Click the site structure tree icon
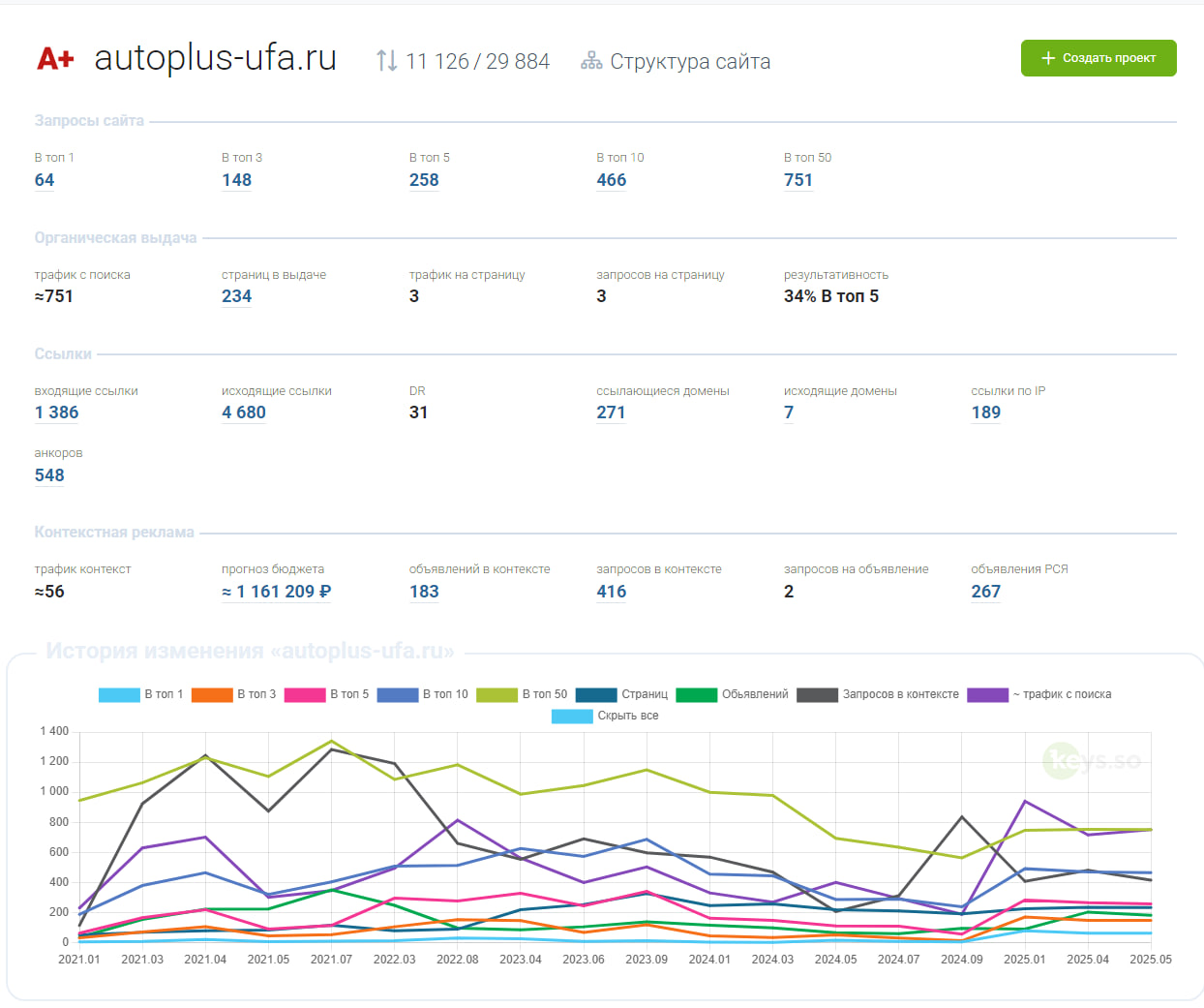Screen dimensions: 1204x1008 pyautogui.click(x=591, y=61)
